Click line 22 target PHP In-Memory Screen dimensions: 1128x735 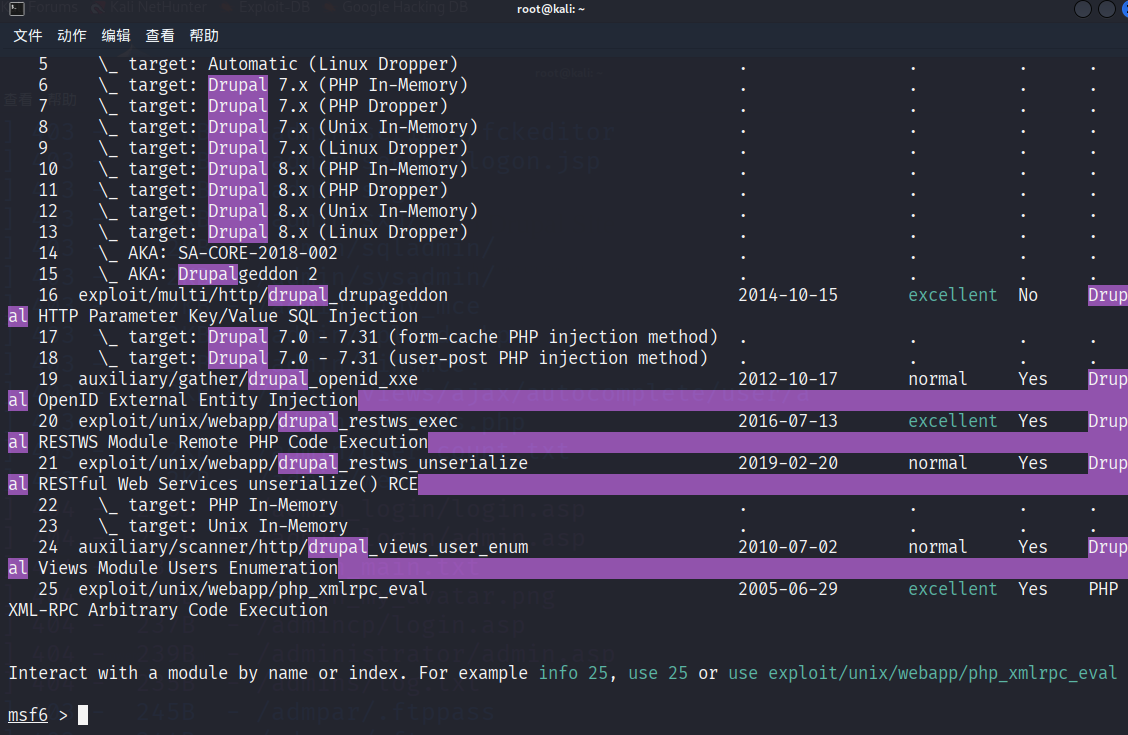click(218, 506)
